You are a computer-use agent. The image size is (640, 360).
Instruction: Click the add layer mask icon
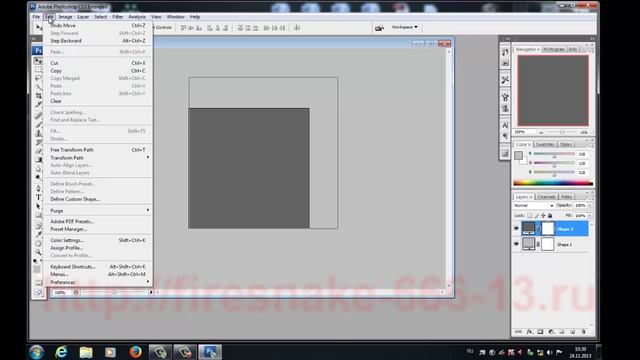pyautogui.click(x=540, y=332)
